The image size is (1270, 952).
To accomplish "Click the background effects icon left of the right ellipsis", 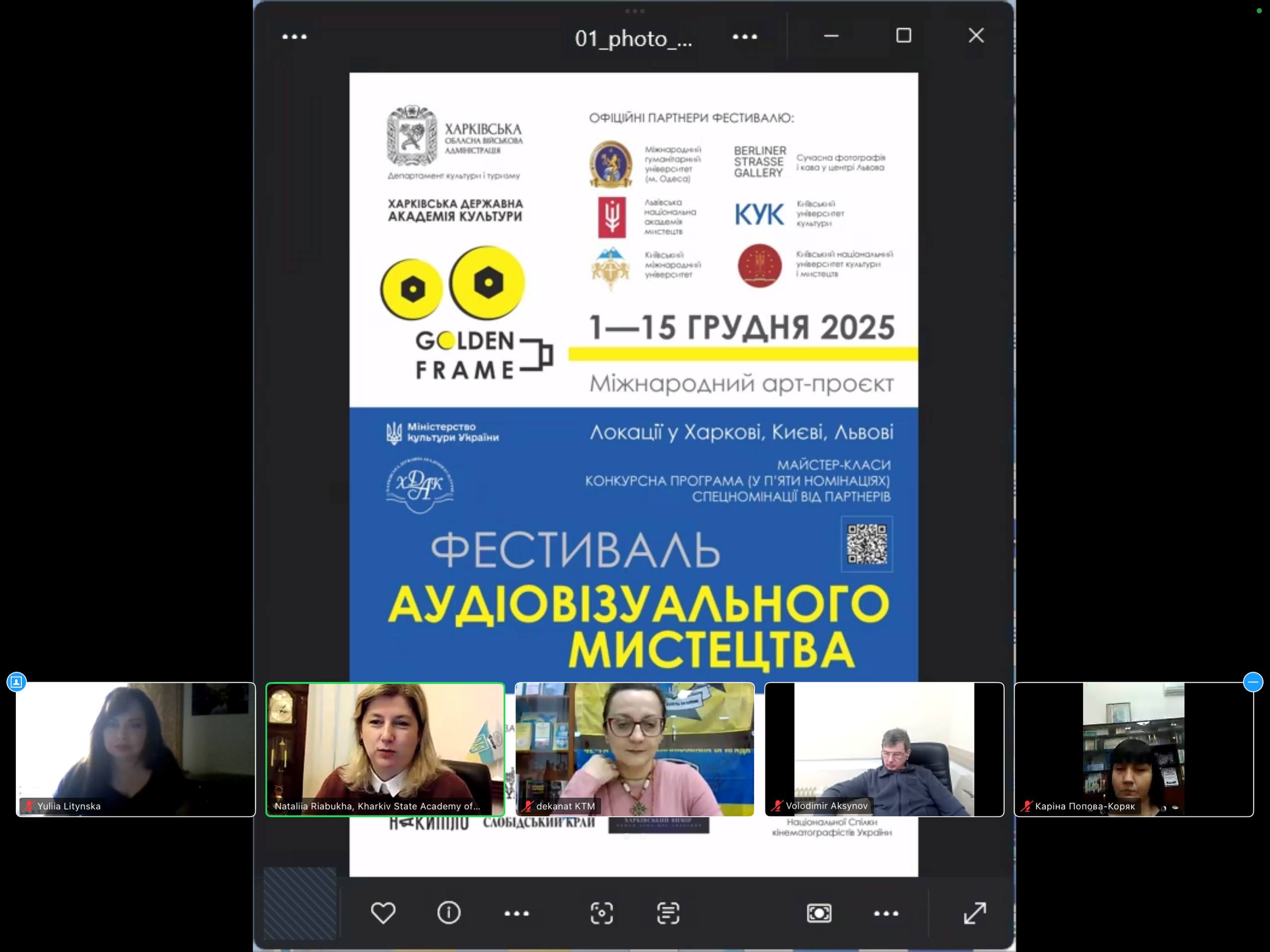I will pos(819,913).
